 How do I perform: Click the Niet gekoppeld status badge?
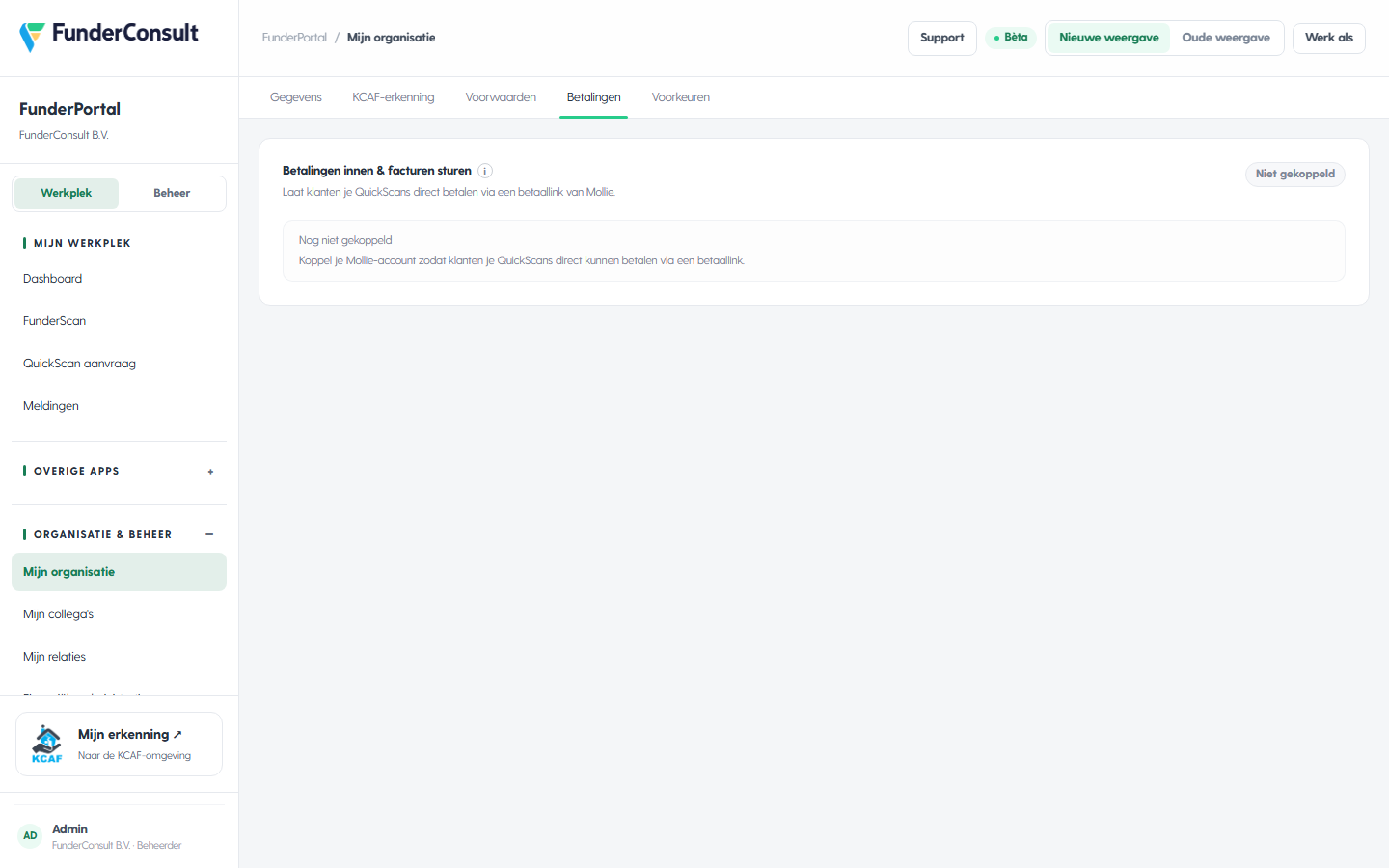1295,175
